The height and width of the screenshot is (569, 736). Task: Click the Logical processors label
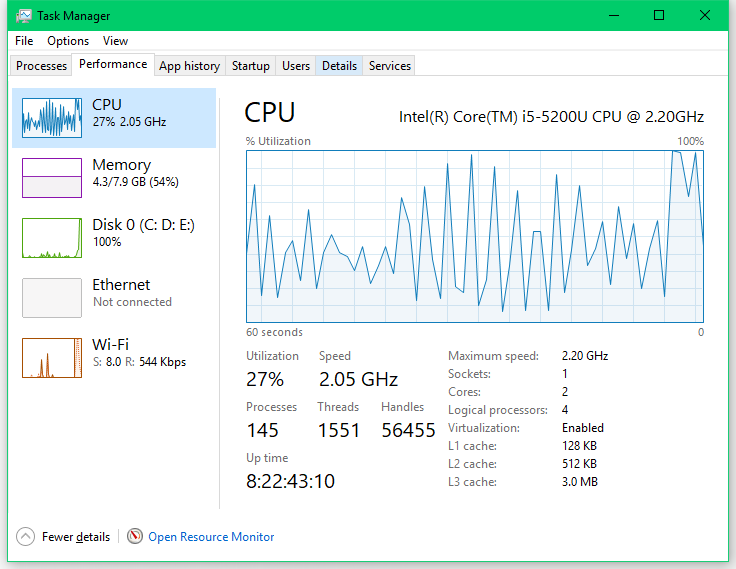click(x=498, y=410)
